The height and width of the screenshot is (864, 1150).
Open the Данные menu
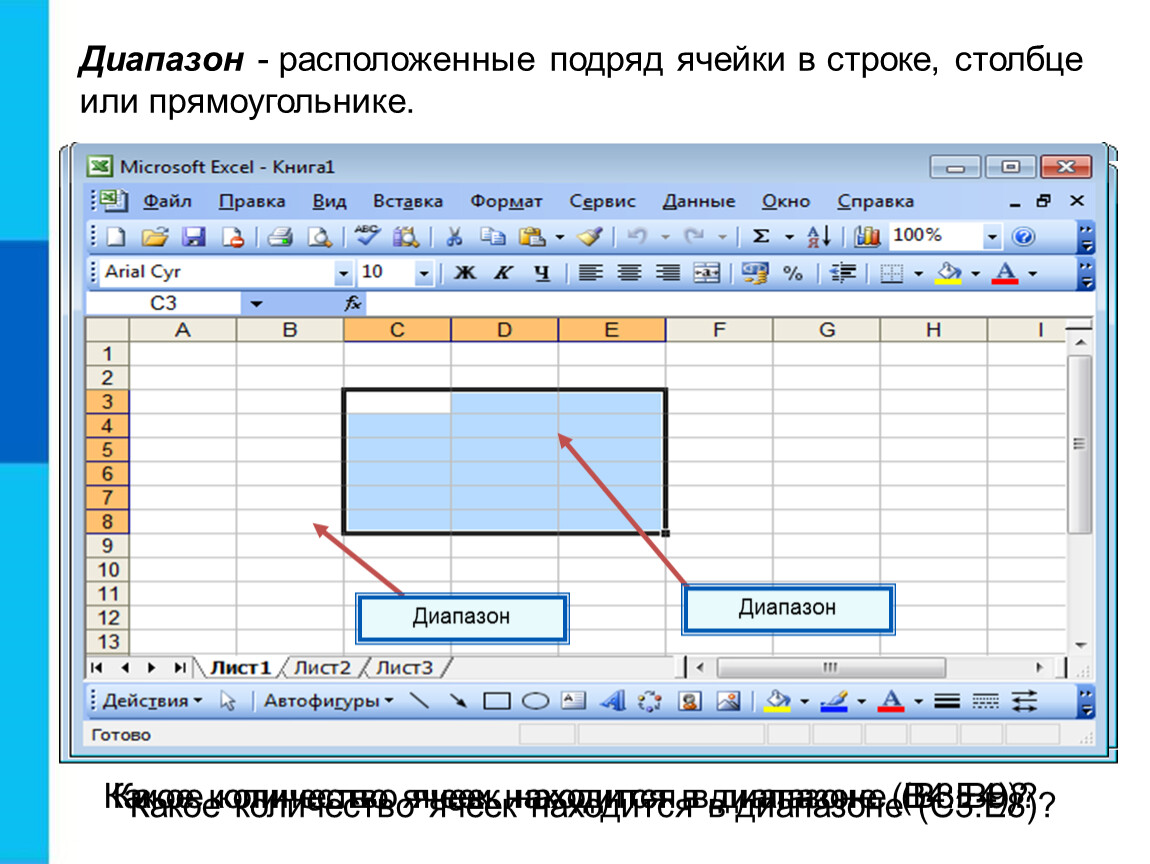point(698,201)
